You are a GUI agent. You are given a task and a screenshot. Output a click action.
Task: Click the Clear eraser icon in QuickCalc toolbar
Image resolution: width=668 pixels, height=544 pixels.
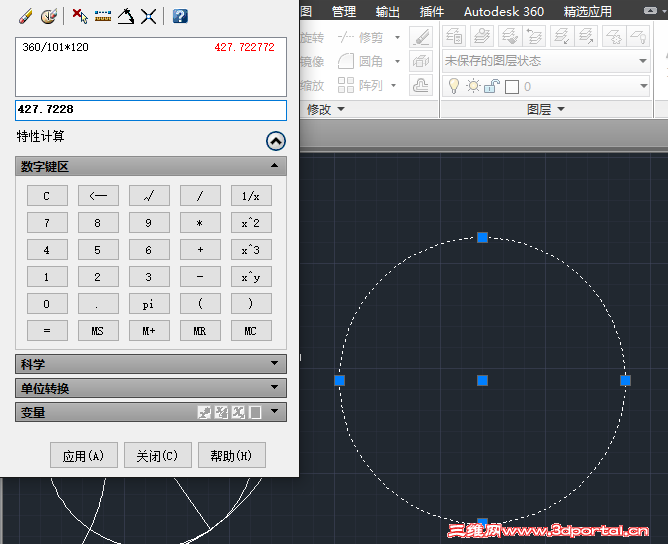26,17
